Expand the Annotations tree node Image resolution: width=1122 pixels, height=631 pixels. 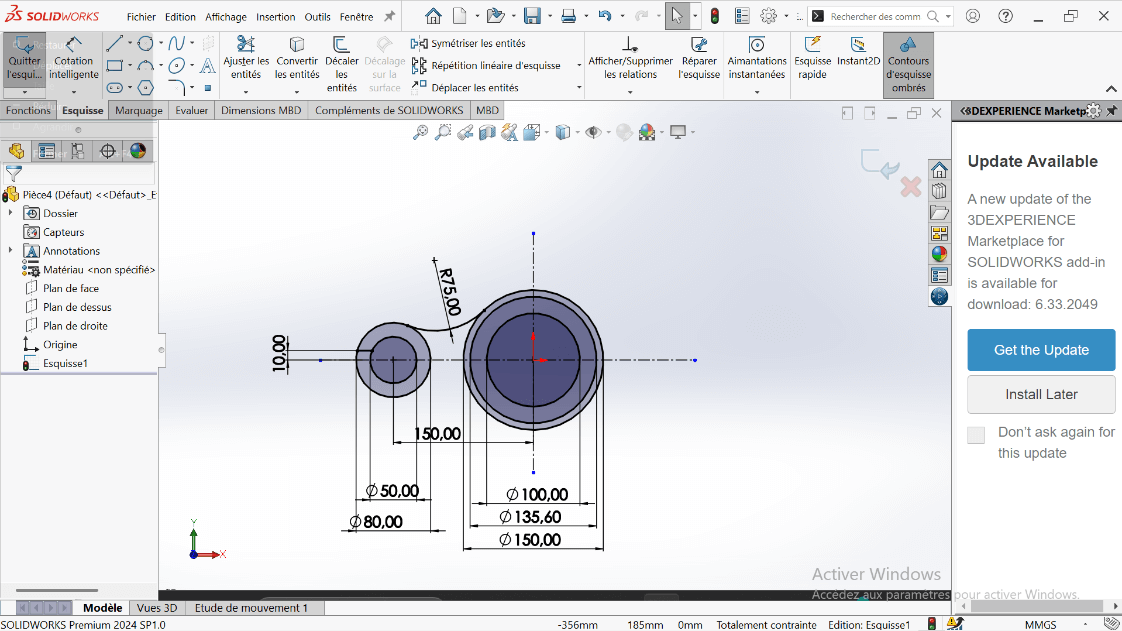click(11, 251)
